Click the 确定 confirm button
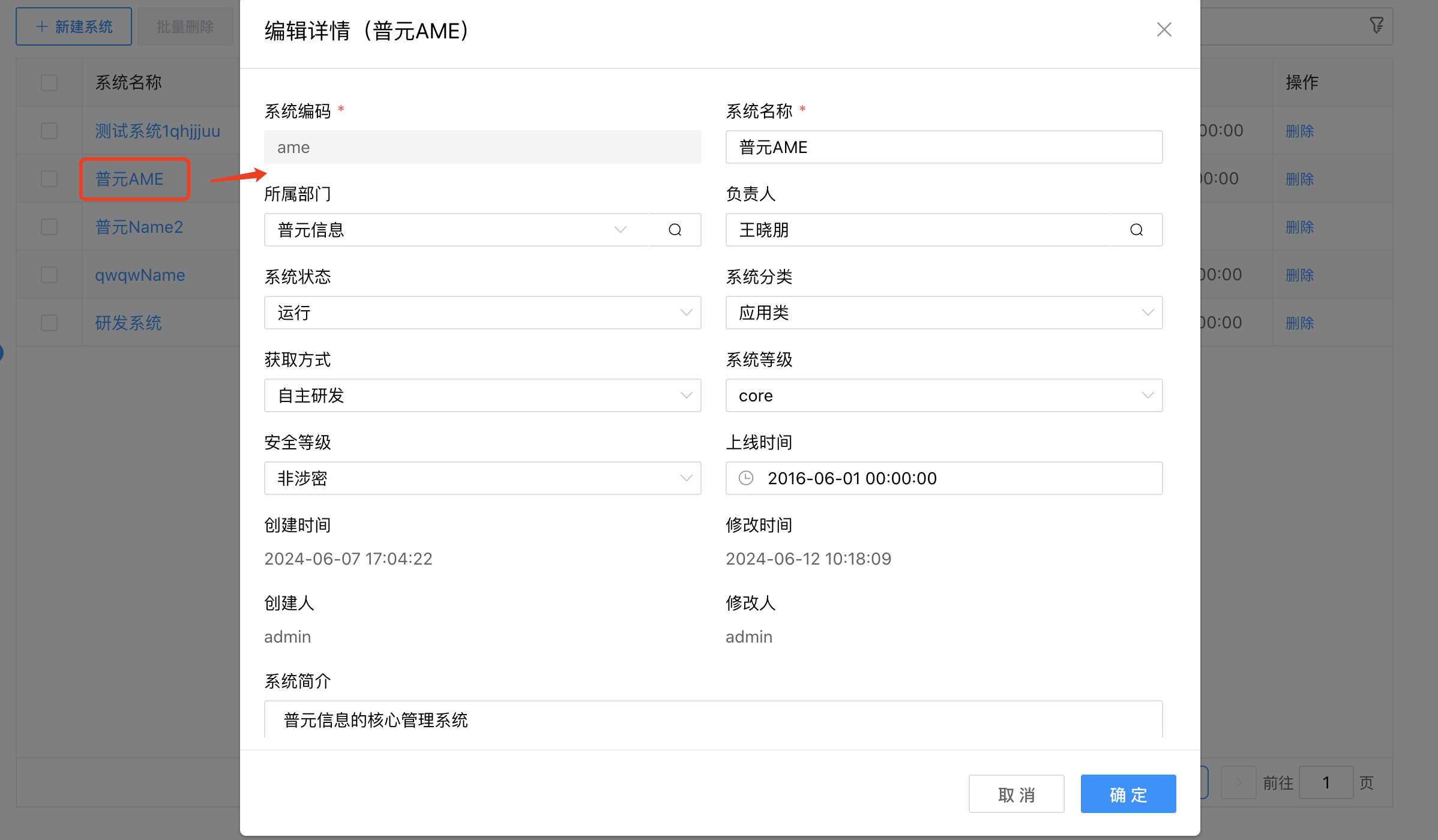1438x840 pixels. tap(1128, 793)
